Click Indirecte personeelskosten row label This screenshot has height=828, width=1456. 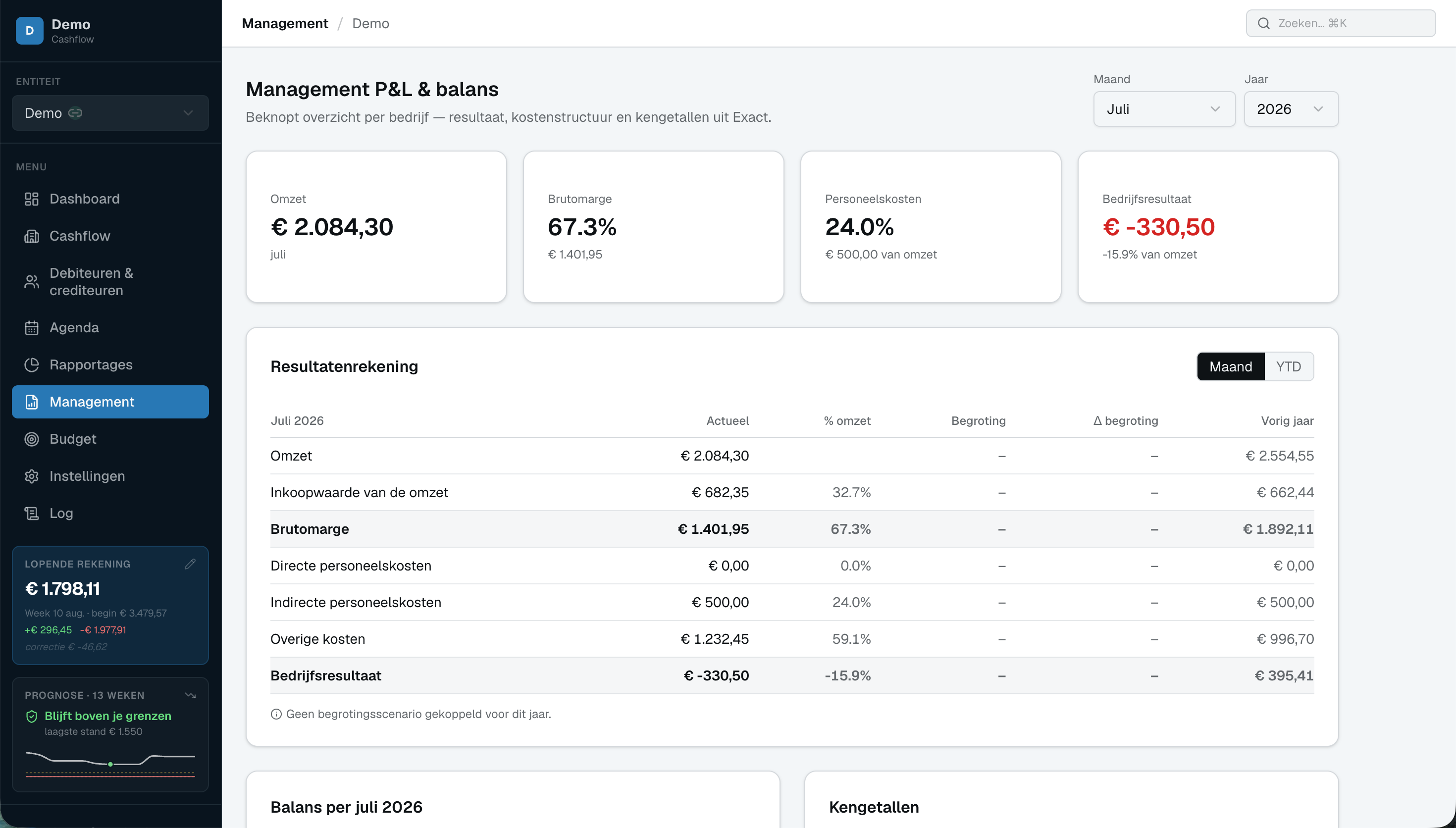356,602
